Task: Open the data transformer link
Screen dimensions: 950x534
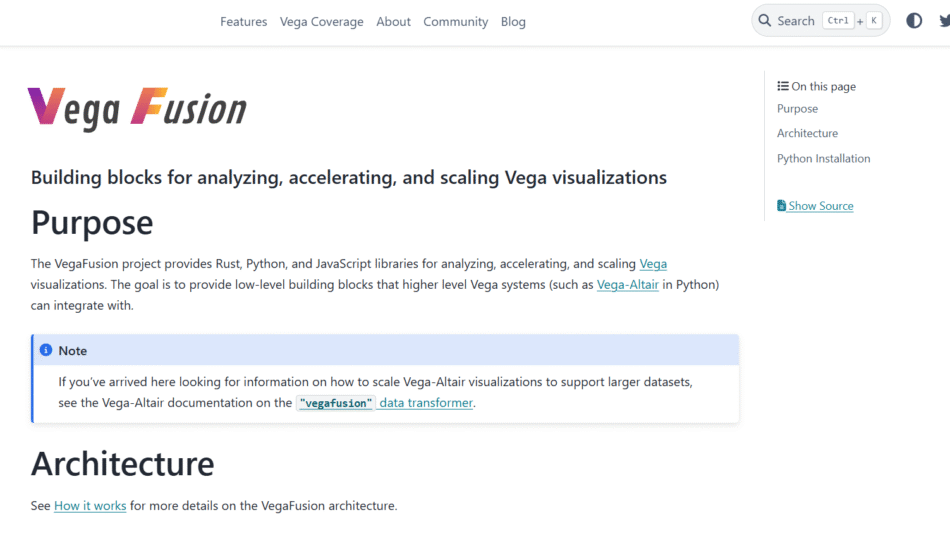Action: (x=426, y=402)
